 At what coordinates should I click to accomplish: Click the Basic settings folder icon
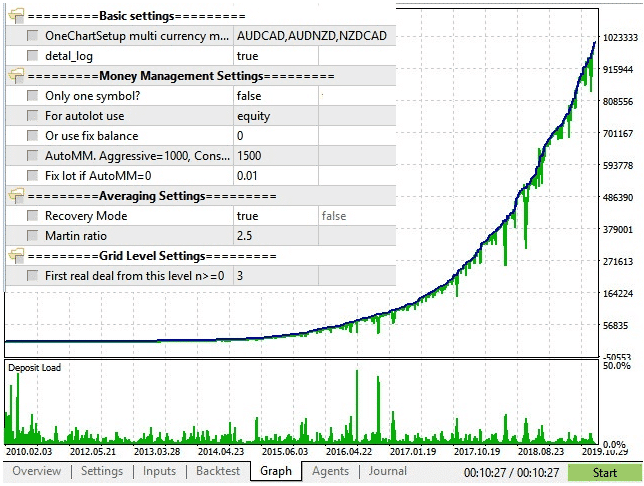click(x=16, y=16)
